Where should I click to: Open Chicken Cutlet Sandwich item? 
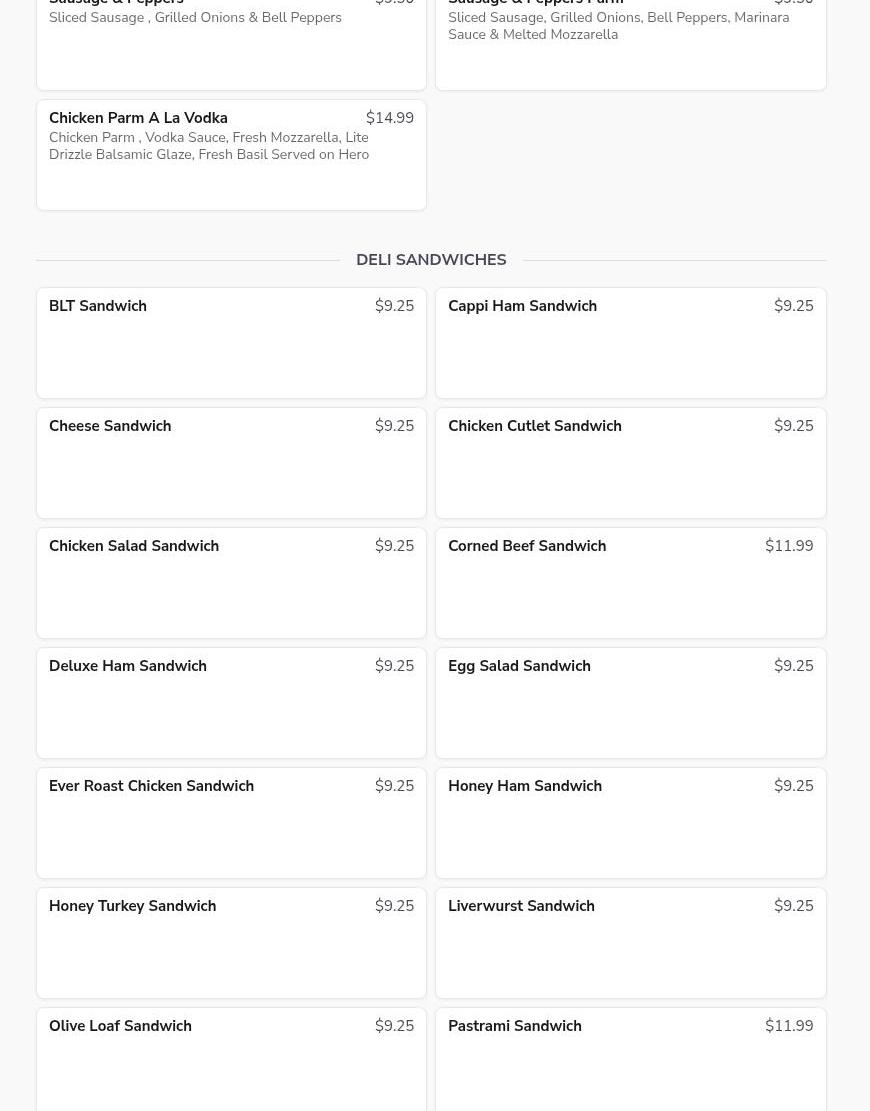(630, 462)
